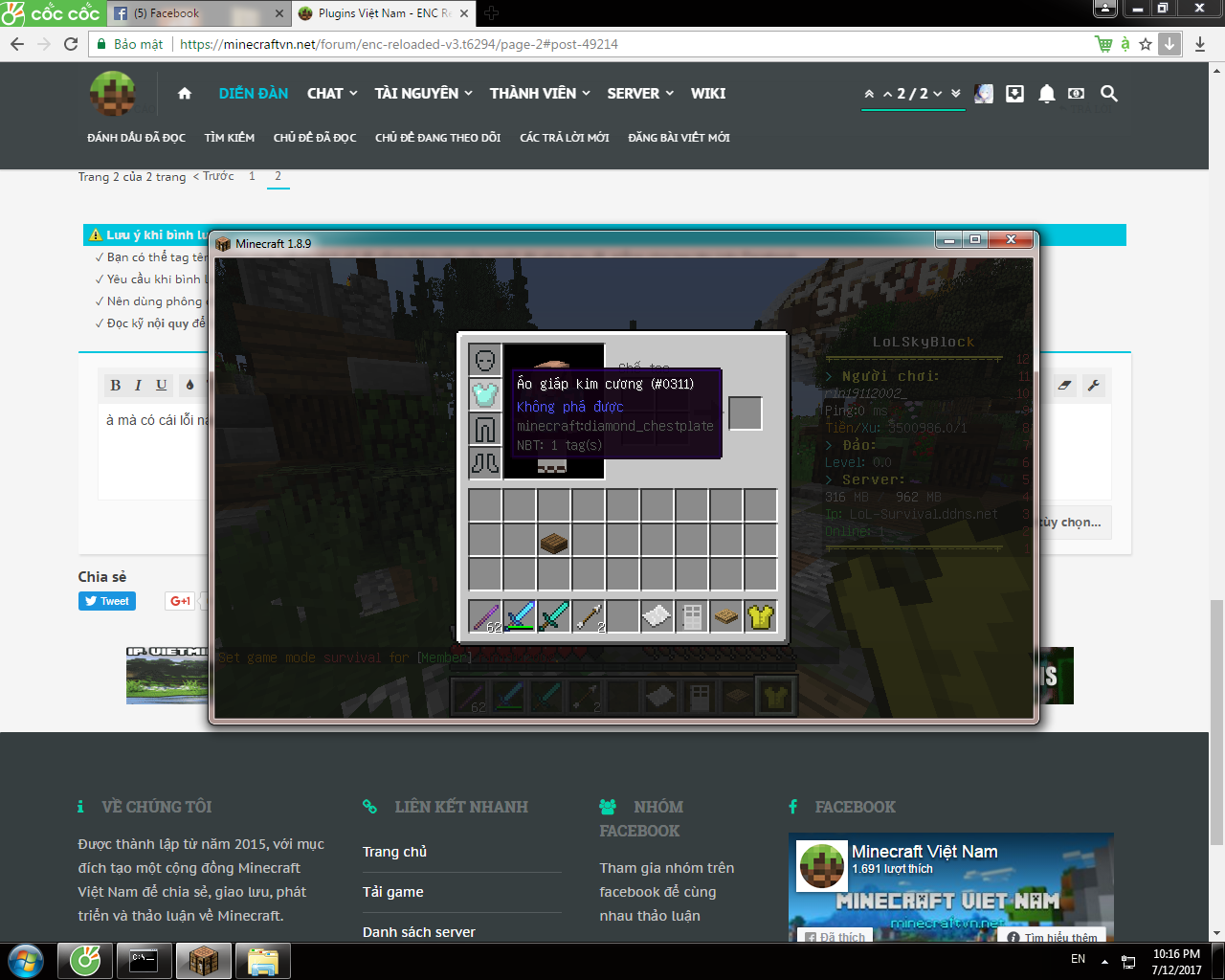Share thread via the G+1 button
This screenshot has width=1225, height=980.
tap(180, 601)
